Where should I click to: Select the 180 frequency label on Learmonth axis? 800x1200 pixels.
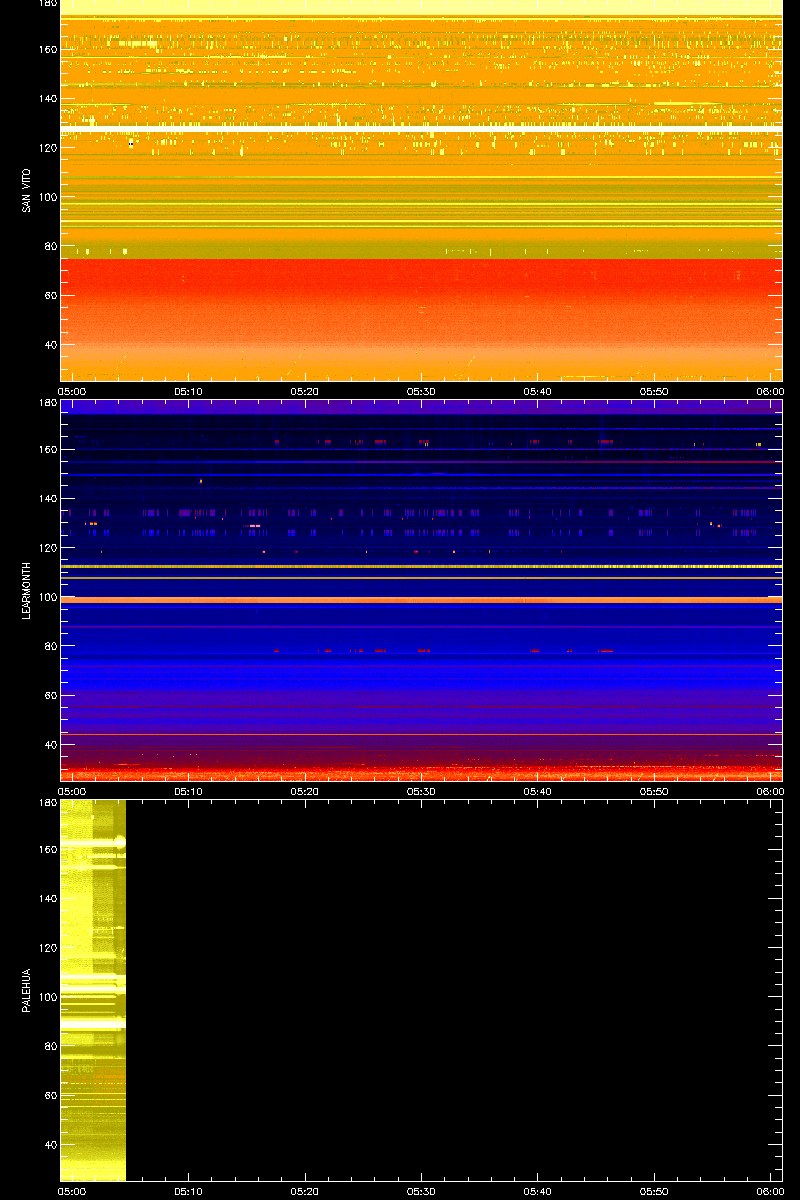pos(46,403)
